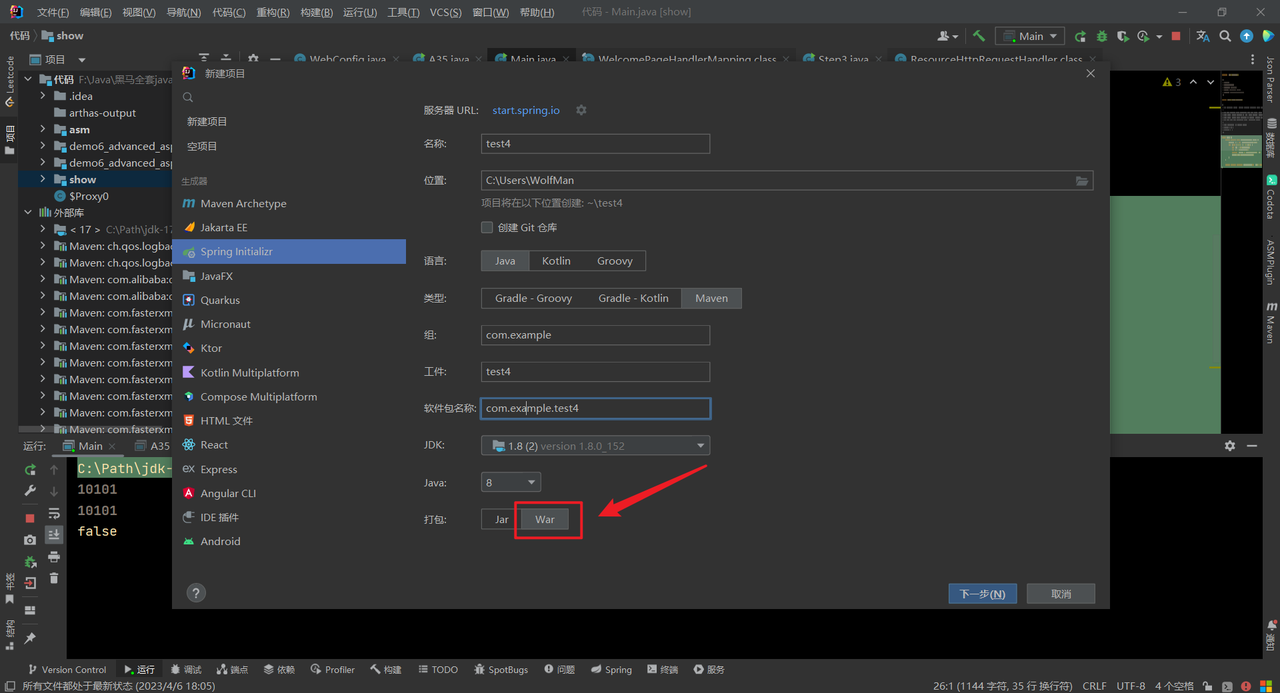Open project panel settings gear icon
This screenshot has width=1280, height=693.
[253, 60]
